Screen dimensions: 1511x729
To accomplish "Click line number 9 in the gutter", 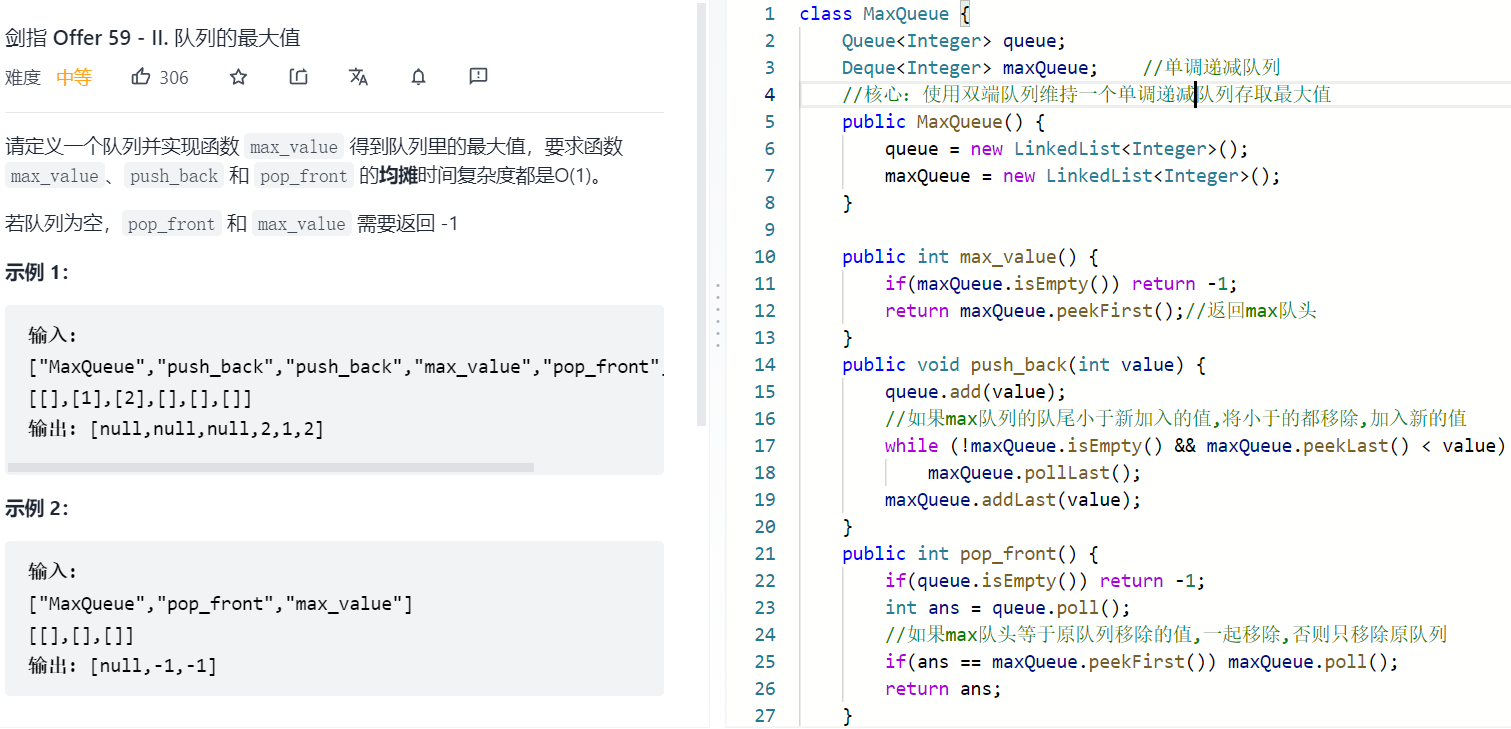I will point(769,230).
